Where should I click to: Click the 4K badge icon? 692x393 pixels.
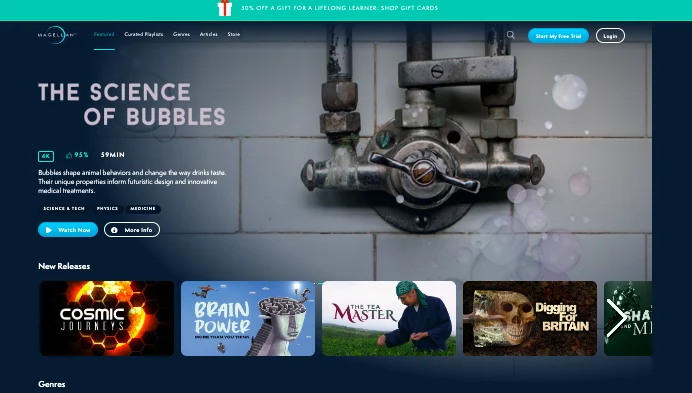pos(46,156)
